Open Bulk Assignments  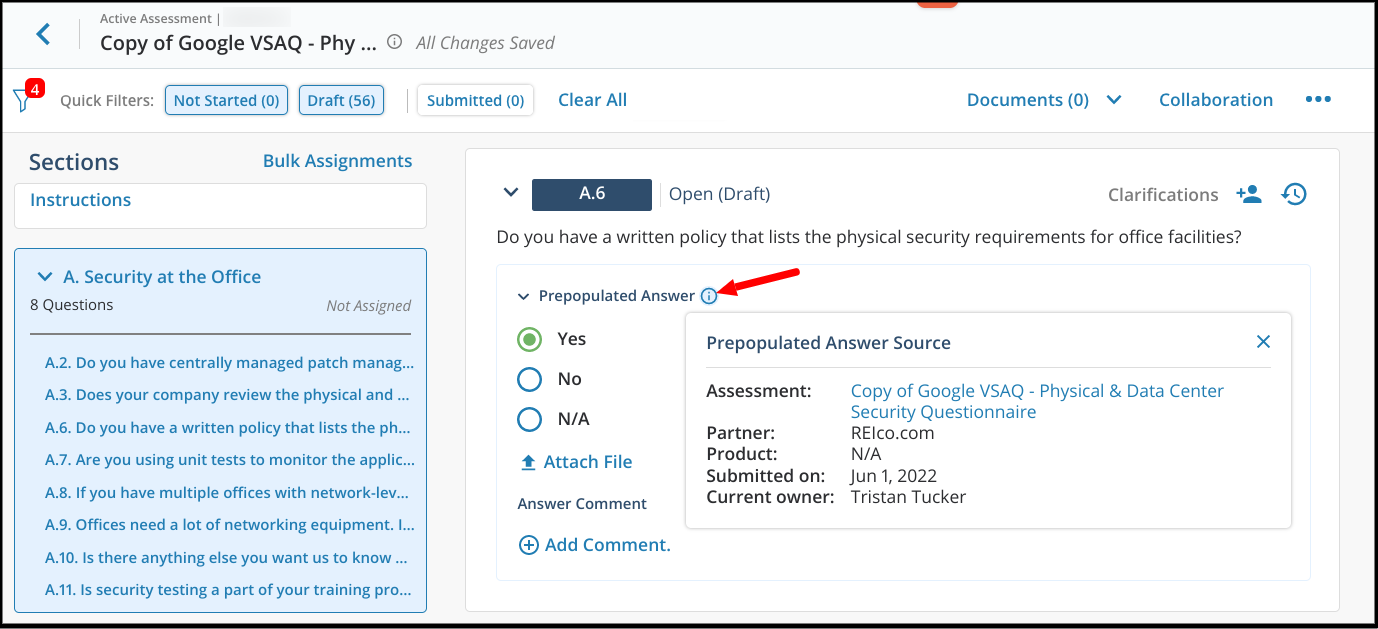[337, 160]
